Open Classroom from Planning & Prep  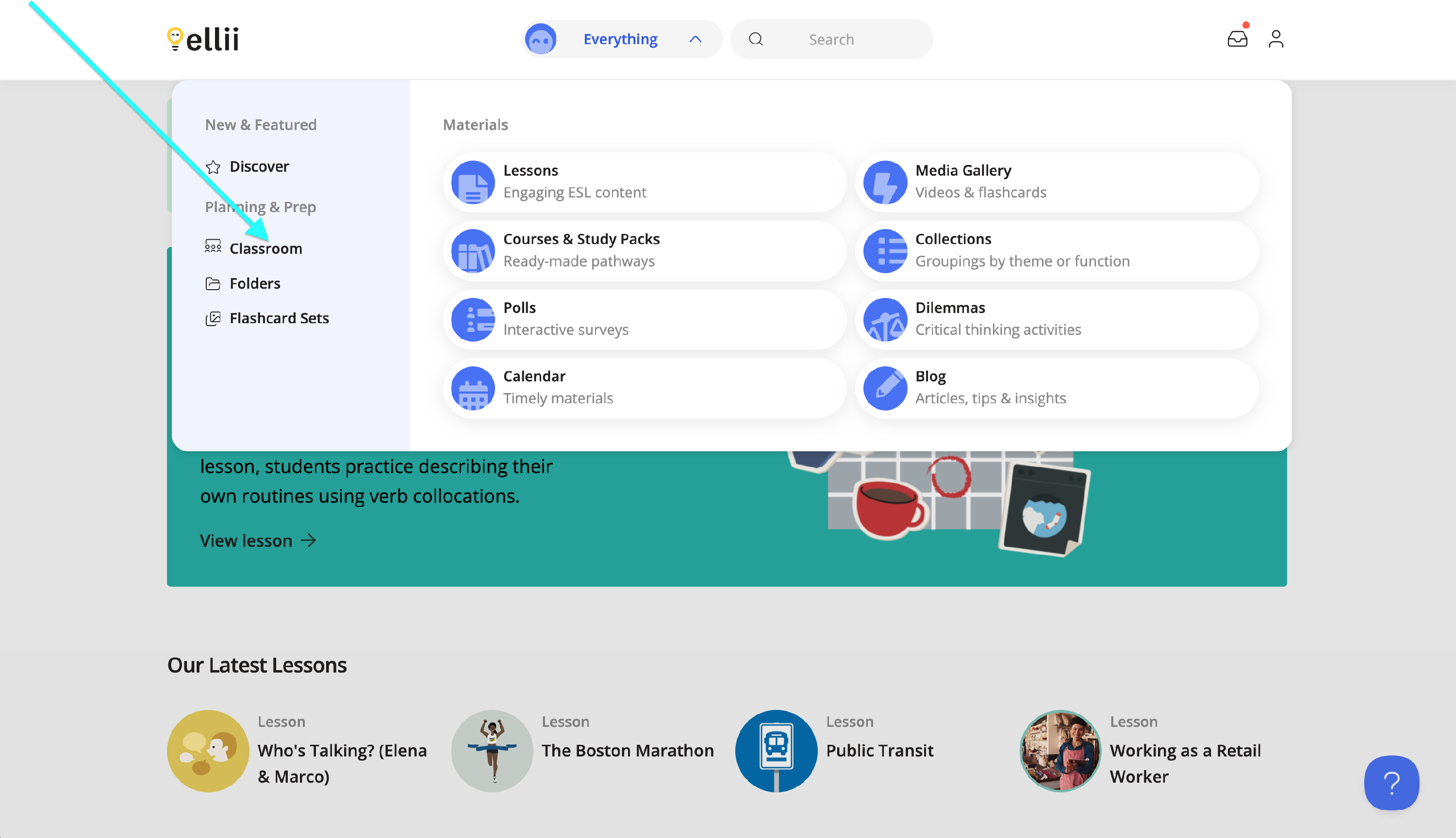265,248
